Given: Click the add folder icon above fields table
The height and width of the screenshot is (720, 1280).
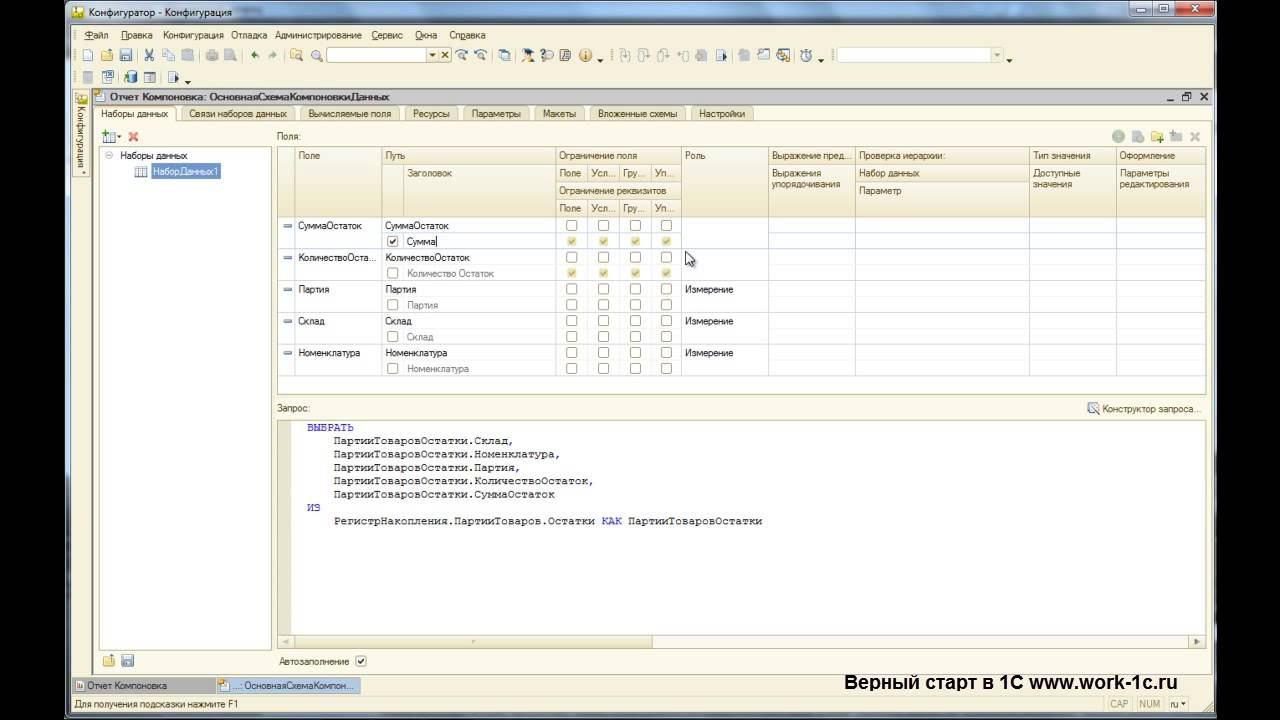Looking at the screenshot, I should 1157,136.
